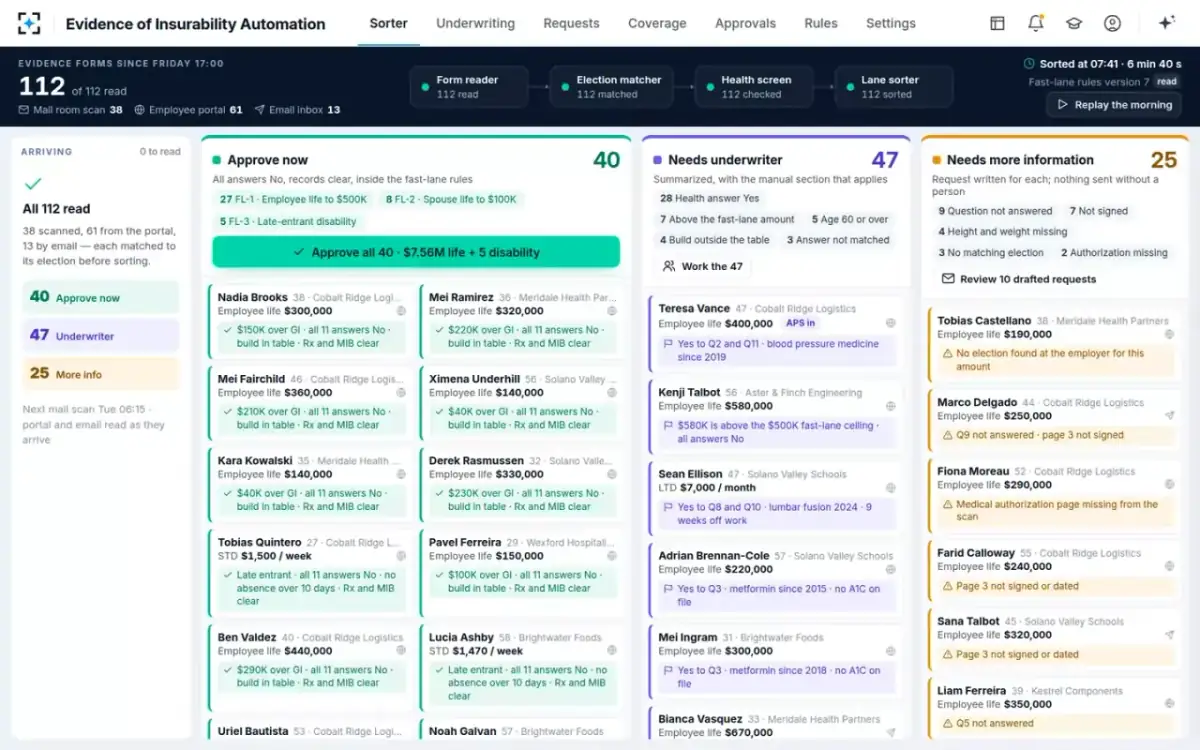Review 10 drafted requests

tap(1019, 279)
